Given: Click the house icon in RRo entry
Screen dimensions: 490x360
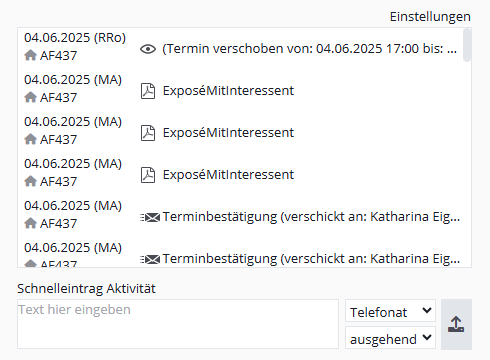Looking at the screenshot, I should coord(31,55).
